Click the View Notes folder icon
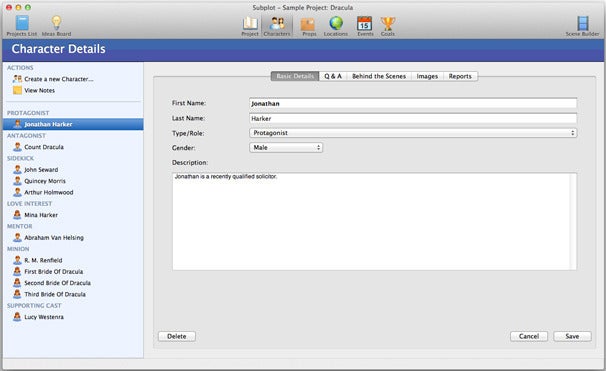This screenshot has height=371, width=606. coord(17,90)
